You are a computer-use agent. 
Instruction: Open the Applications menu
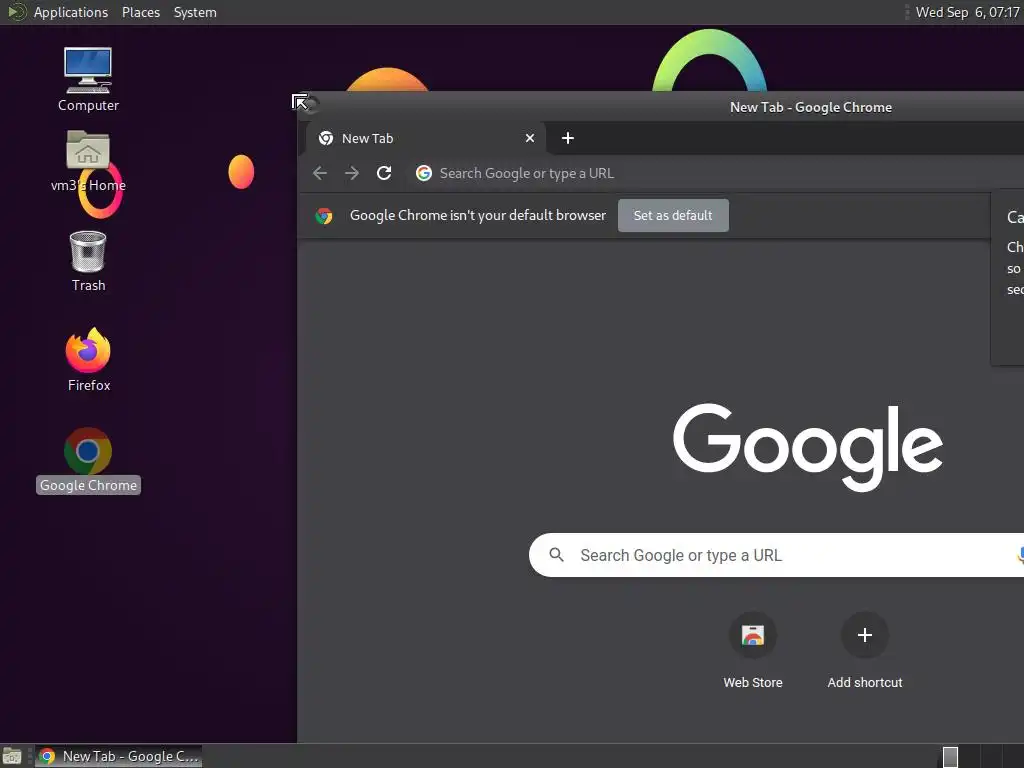71,12
